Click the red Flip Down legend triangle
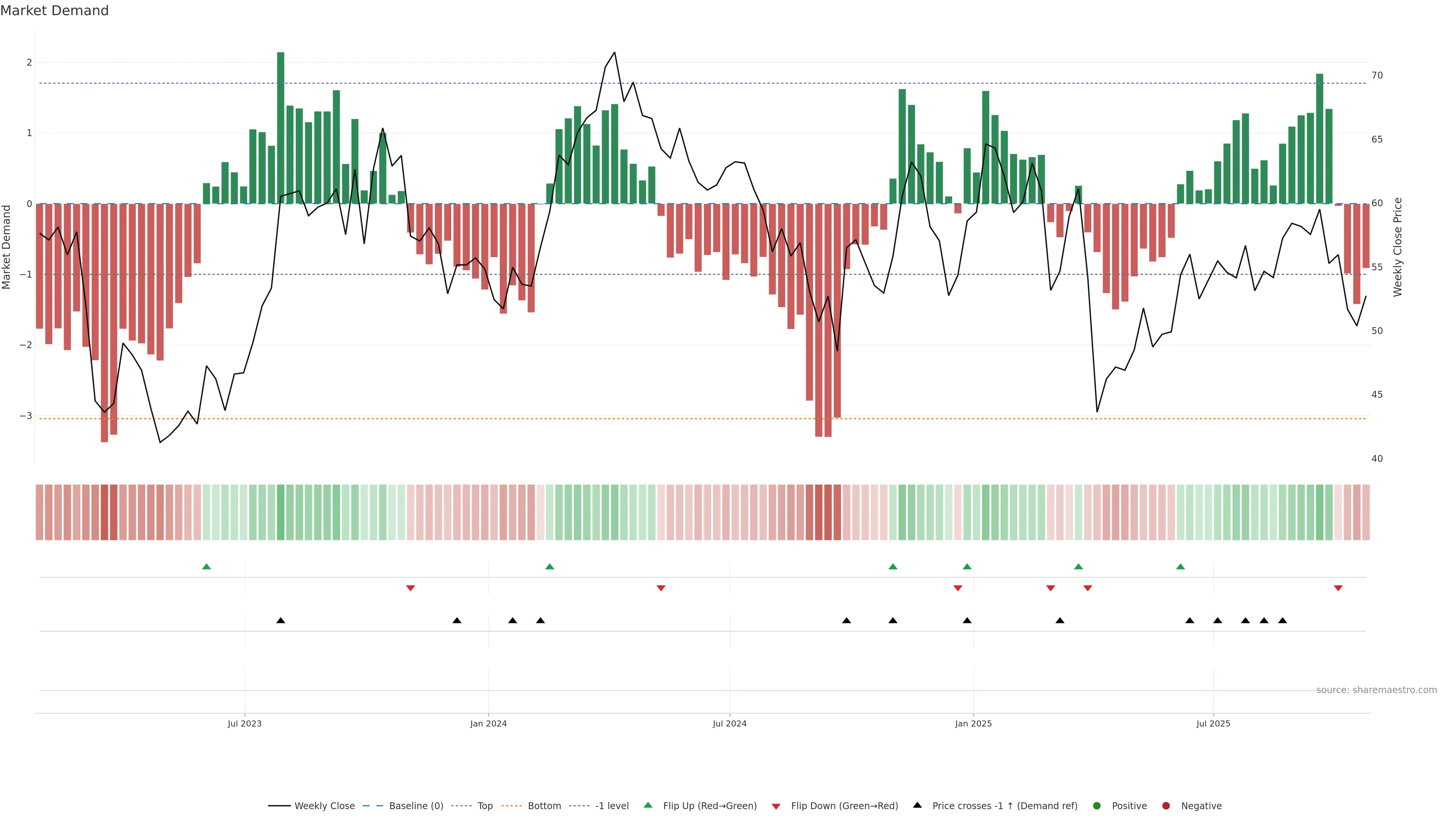Image resolution: width=1456 pixels, height=819 pixels. tap(776, 806)
